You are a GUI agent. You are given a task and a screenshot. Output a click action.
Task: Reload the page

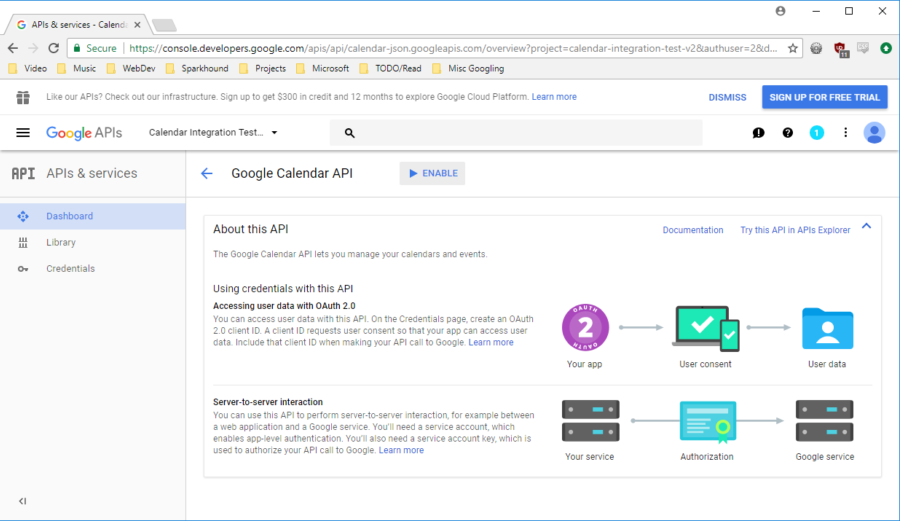[x=53, y=48]
